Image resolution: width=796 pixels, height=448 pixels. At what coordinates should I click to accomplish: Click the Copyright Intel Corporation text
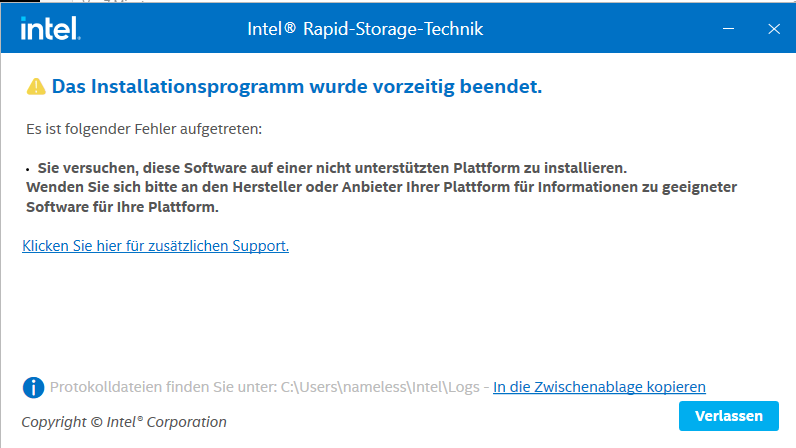[x=124, y=422]
